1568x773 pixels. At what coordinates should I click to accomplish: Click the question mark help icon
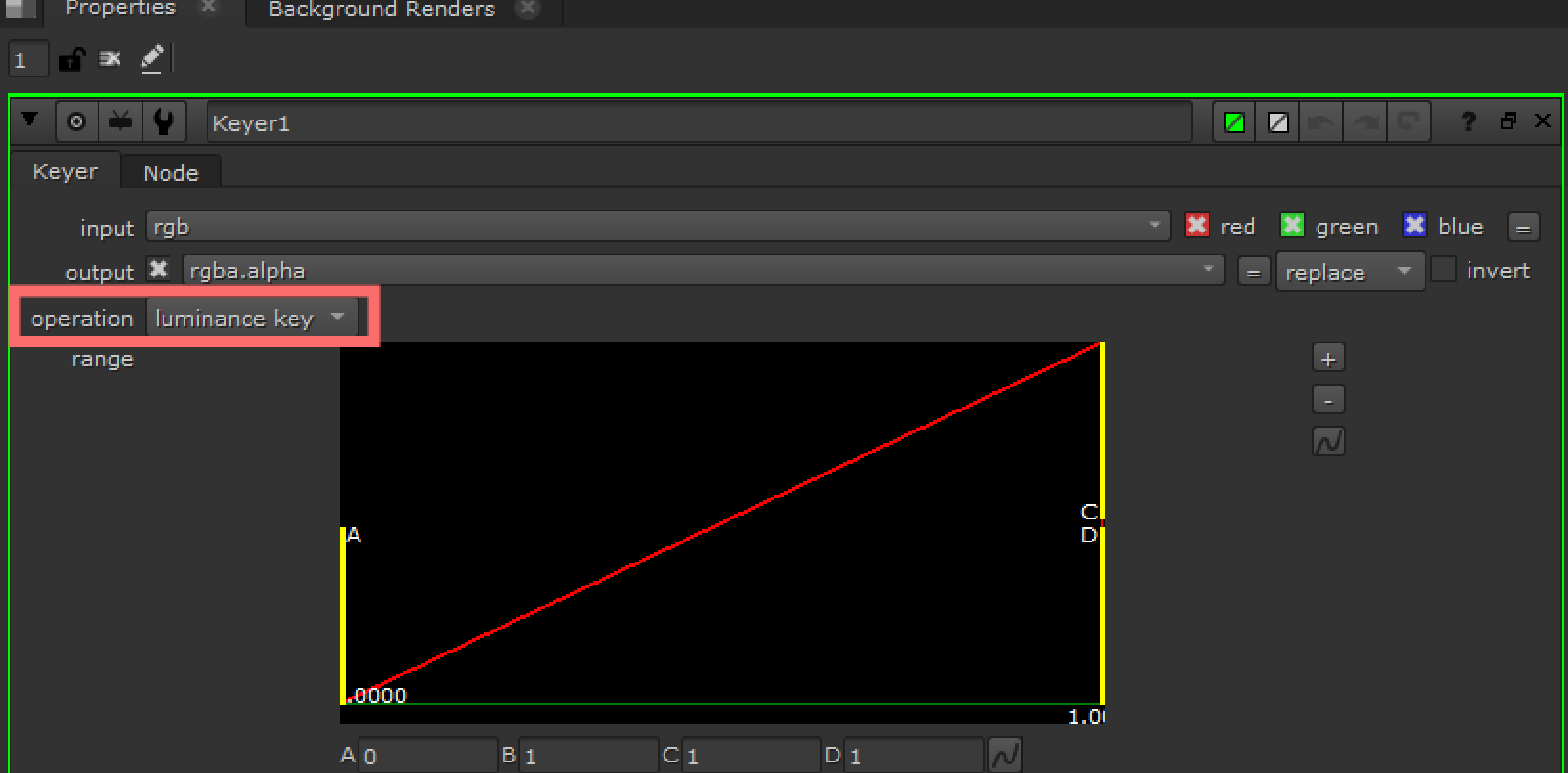(1469, 121)
